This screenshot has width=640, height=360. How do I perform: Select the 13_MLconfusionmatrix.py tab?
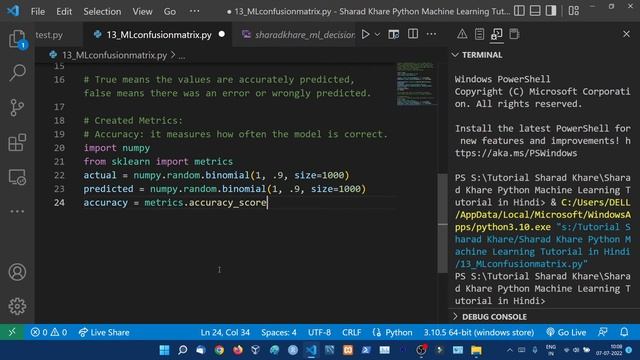click(159, 35)
